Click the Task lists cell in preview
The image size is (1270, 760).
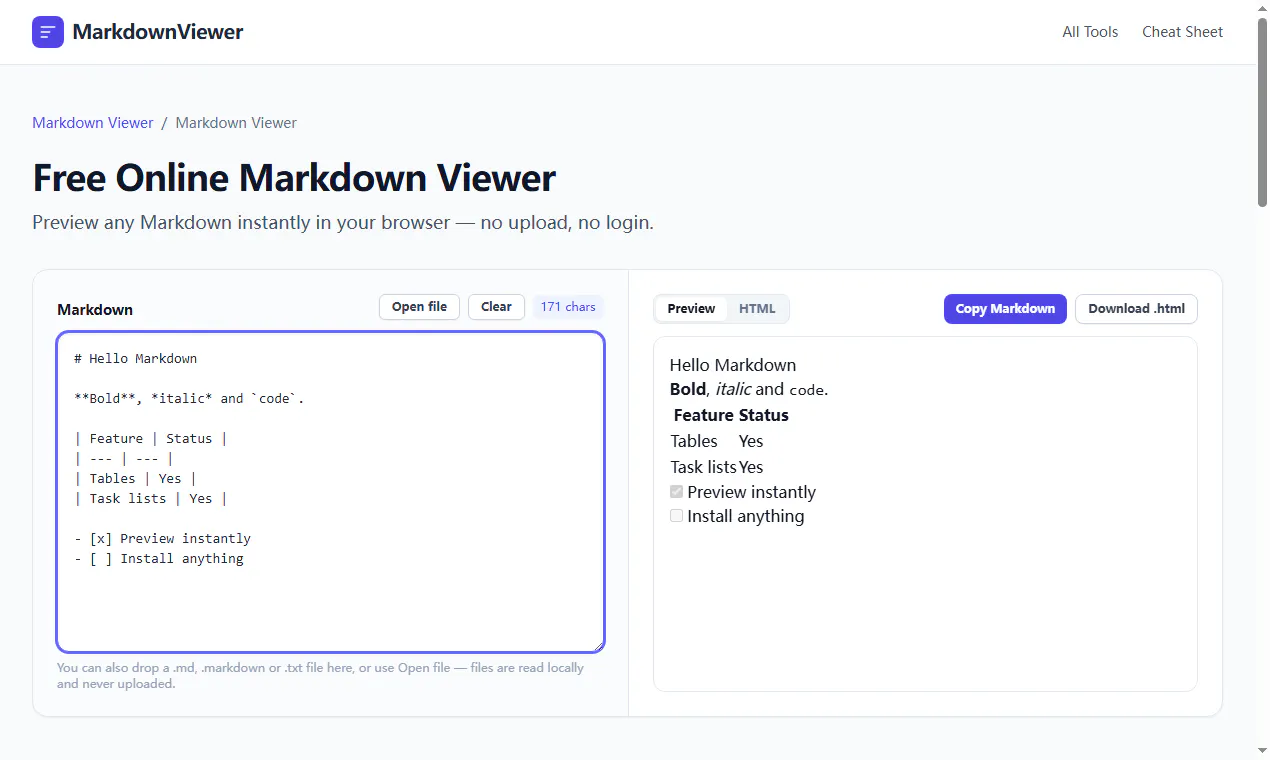pyautogui.click(x=703, y=467)
